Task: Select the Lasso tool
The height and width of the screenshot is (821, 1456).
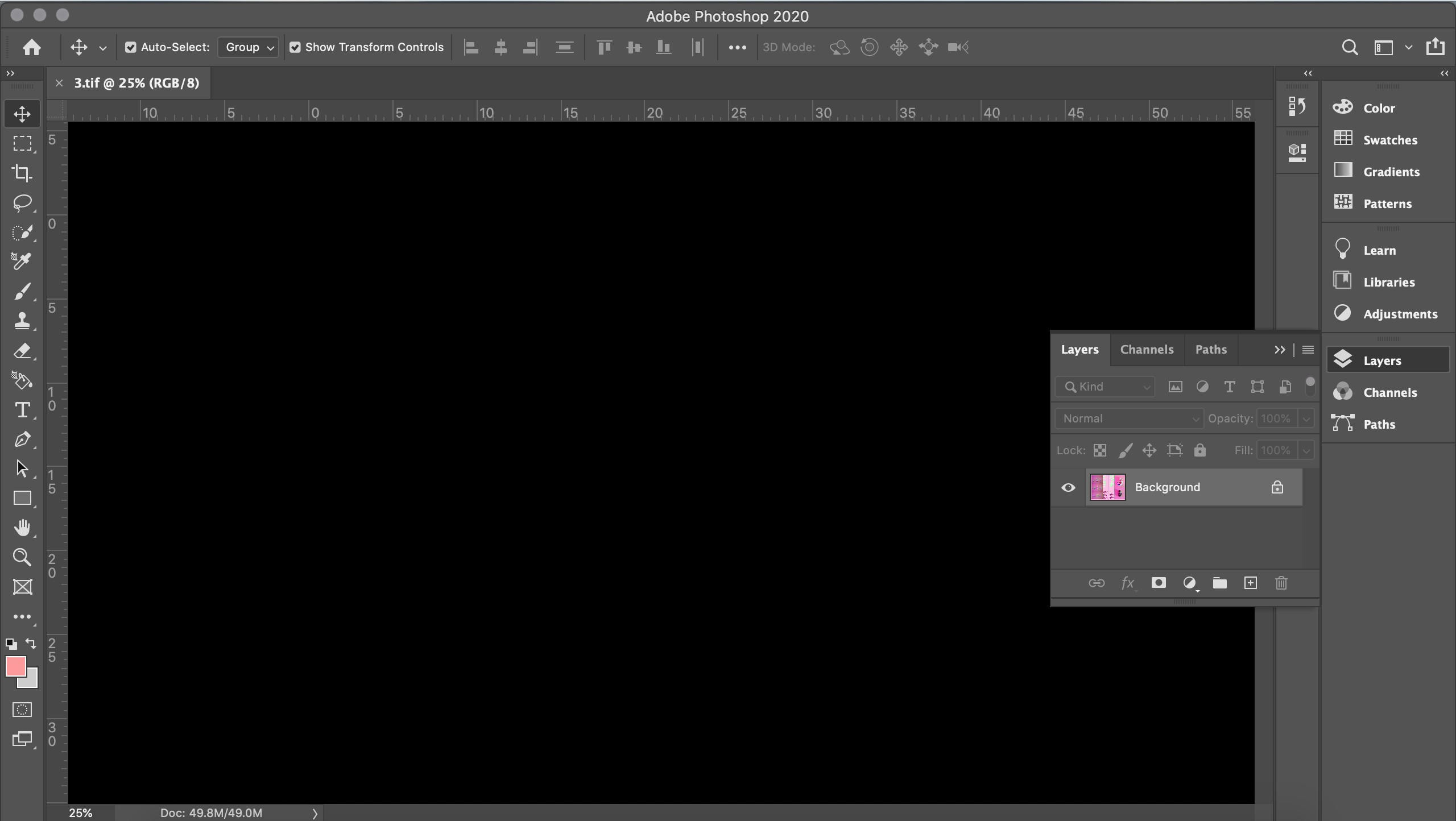Action: (x=22, y=202)
